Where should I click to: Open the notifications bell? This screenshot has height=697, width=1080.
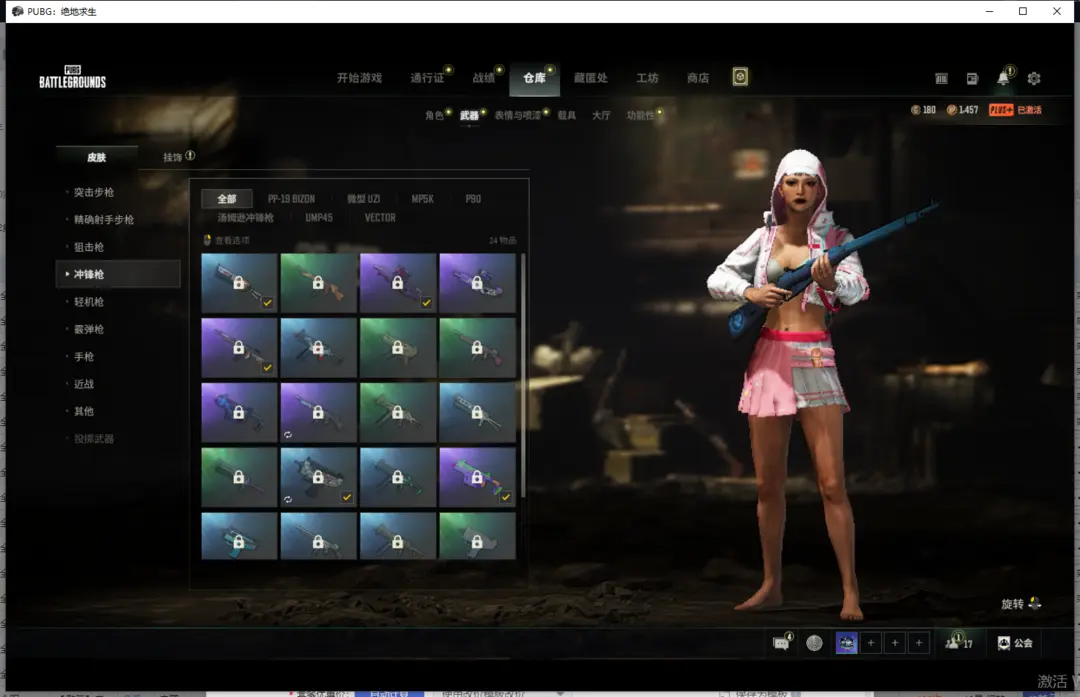(1004, 78)
